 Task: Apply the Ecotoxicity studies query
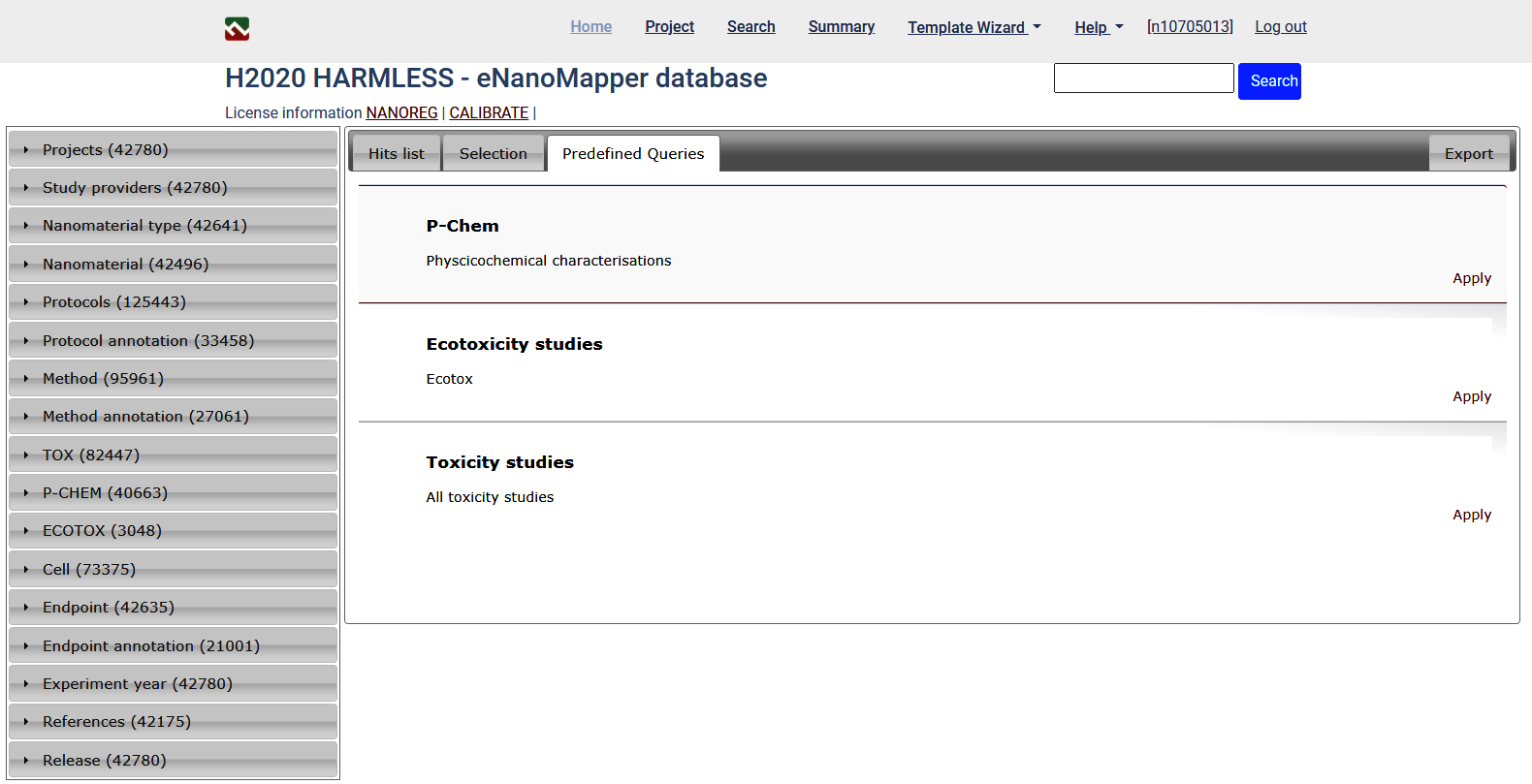coord(1472,396)
